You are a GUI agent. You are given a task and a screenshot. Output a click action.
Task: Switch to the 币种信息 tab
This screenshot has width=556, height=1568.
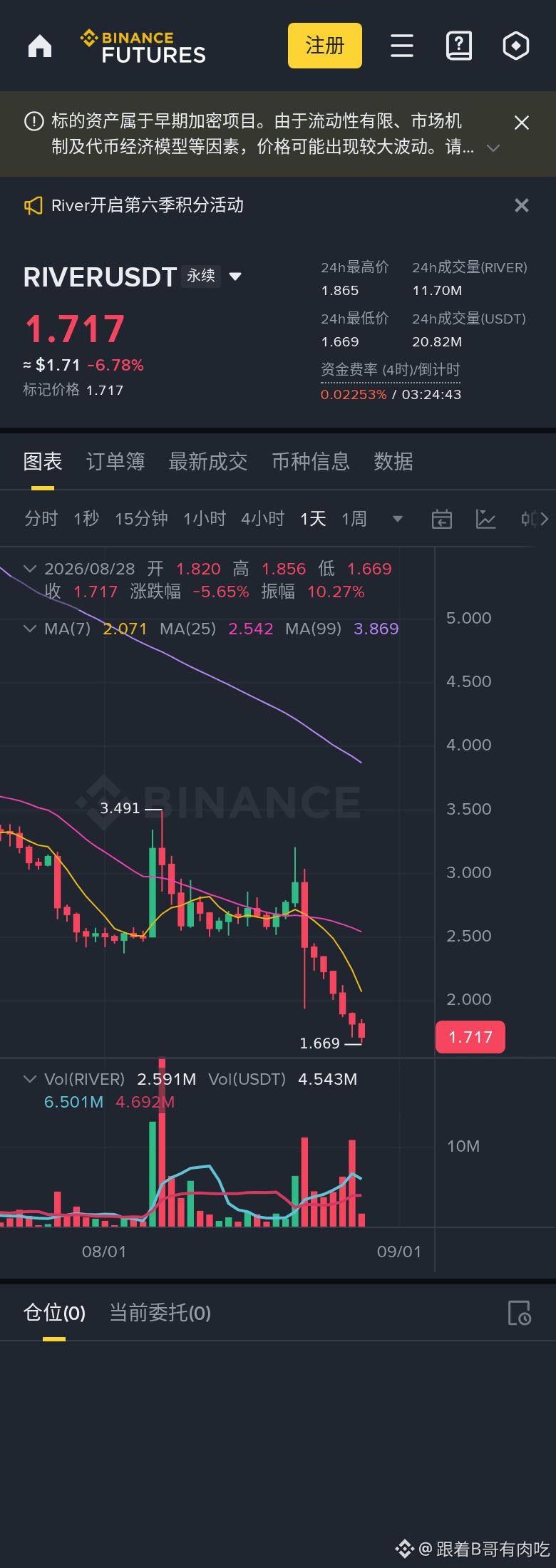[311, 462]
